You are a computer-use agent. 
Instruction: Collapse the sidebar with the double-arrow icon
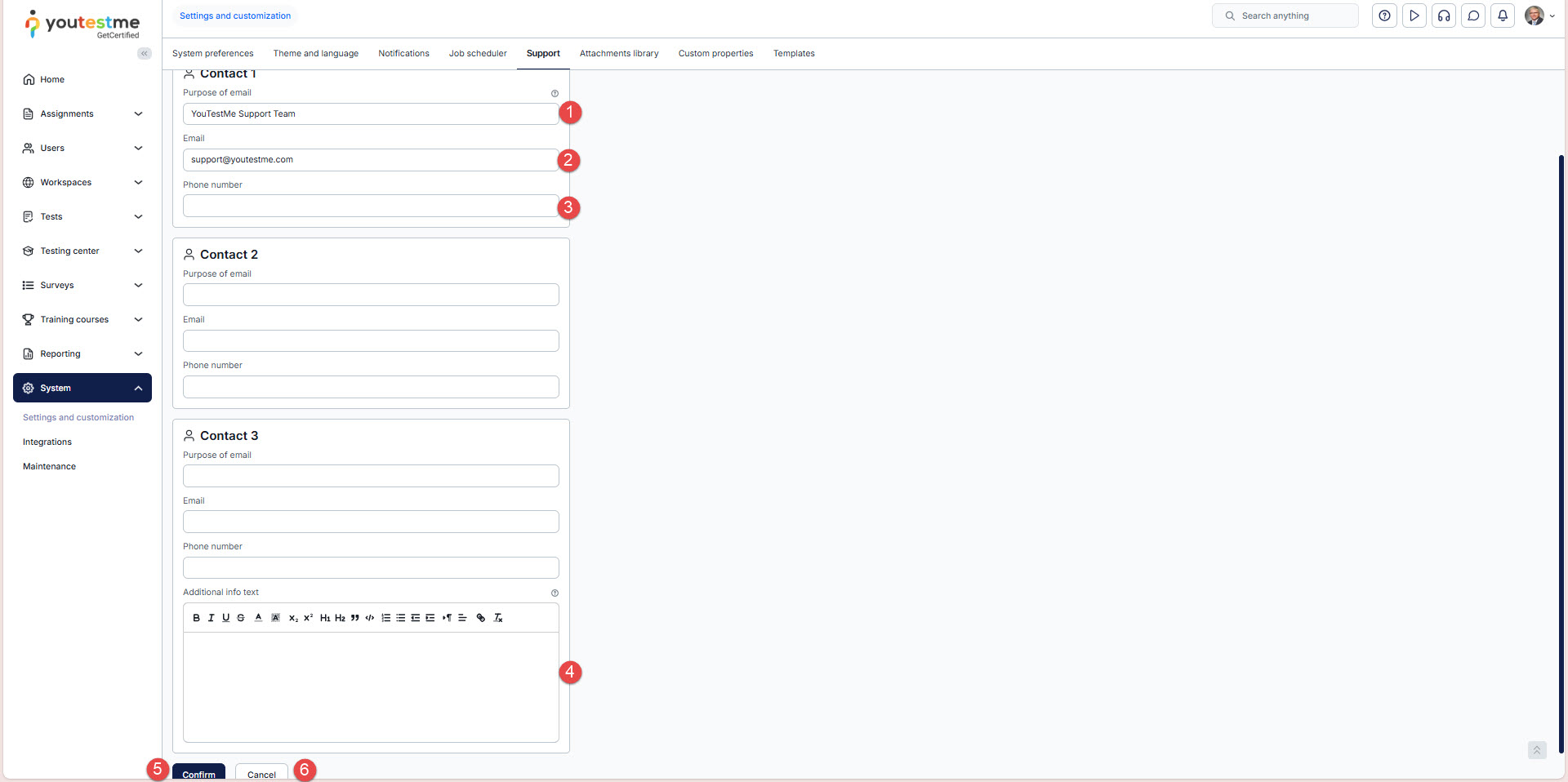145,53
